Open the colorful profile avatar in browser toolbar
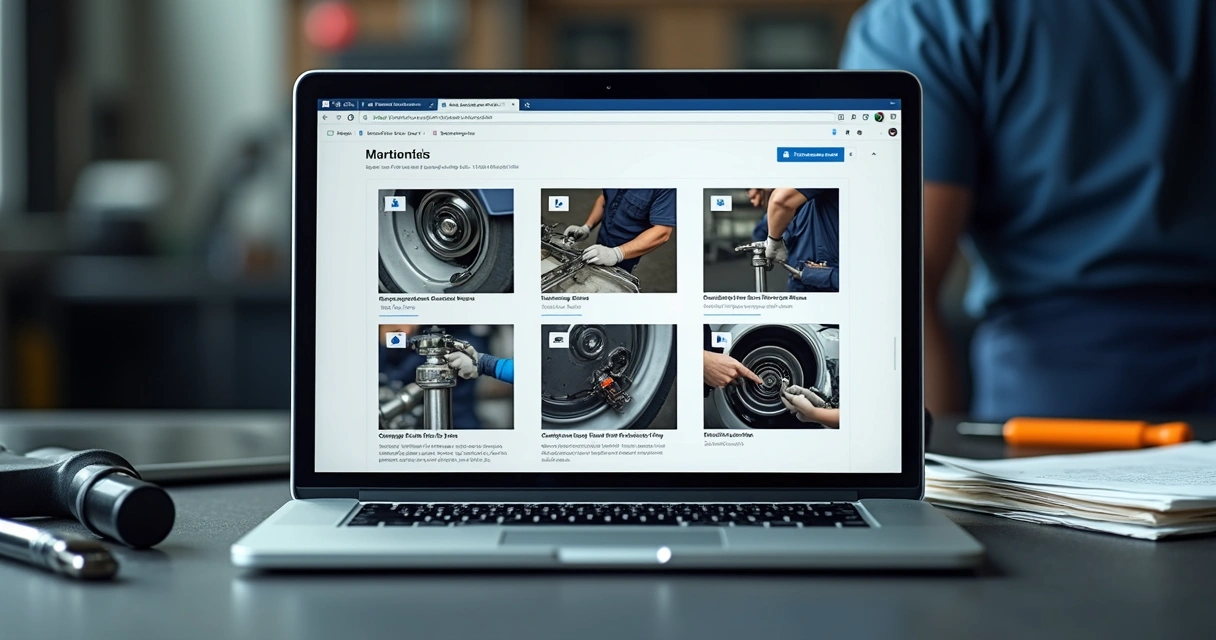This screenshot has width=1216, height=640. pos(879,117)
